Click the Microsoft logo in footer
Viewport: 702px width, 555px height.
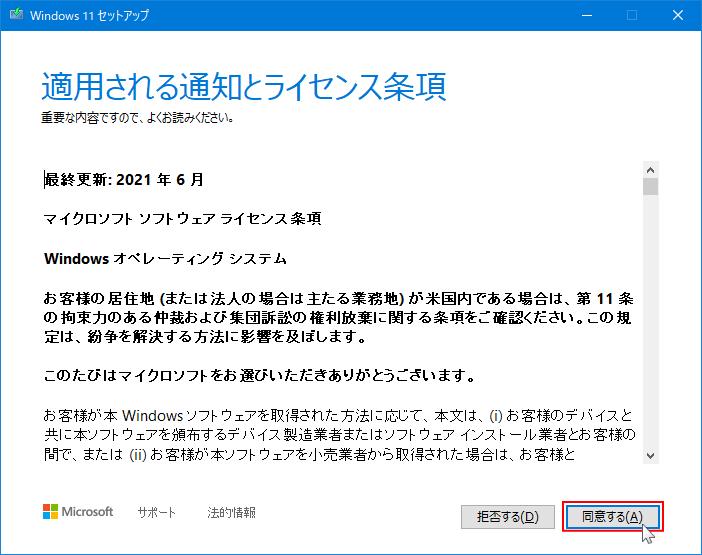pyautogui.click(x=78, y=512)
